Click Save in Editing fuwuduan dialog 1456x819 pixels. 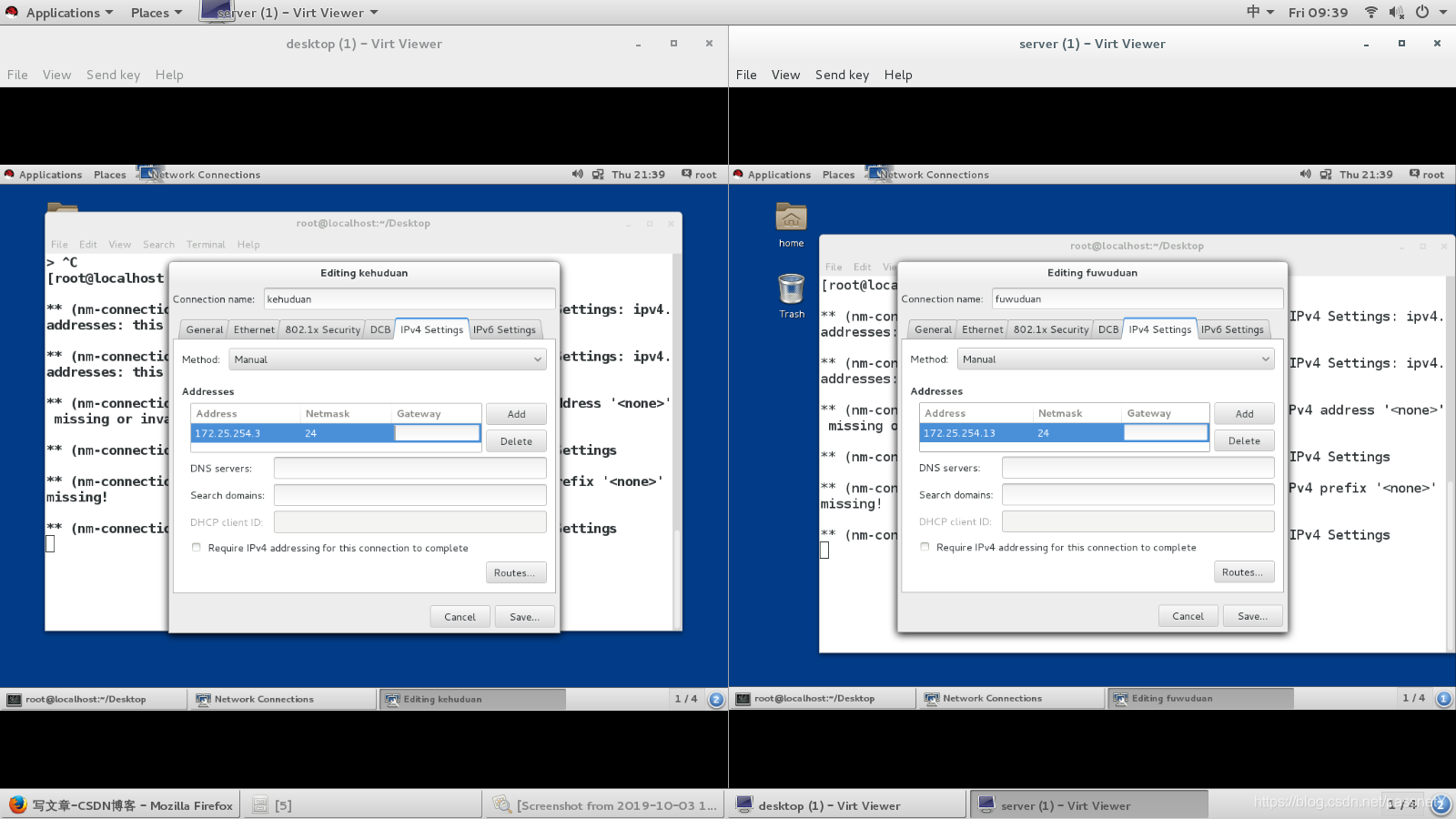pyautogui.click(x=1252, y=616)
